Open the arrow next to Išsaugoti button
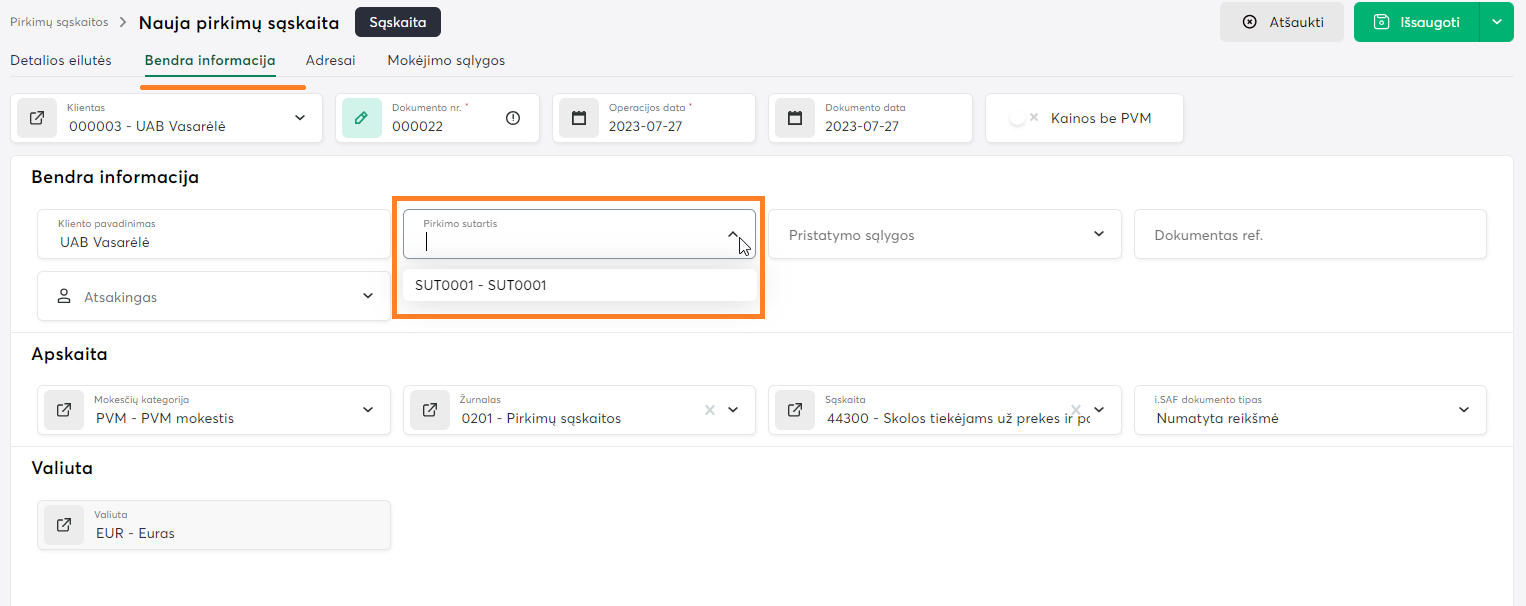Viewport: 1526px width, 606px height. click(x=1496, y=22)
